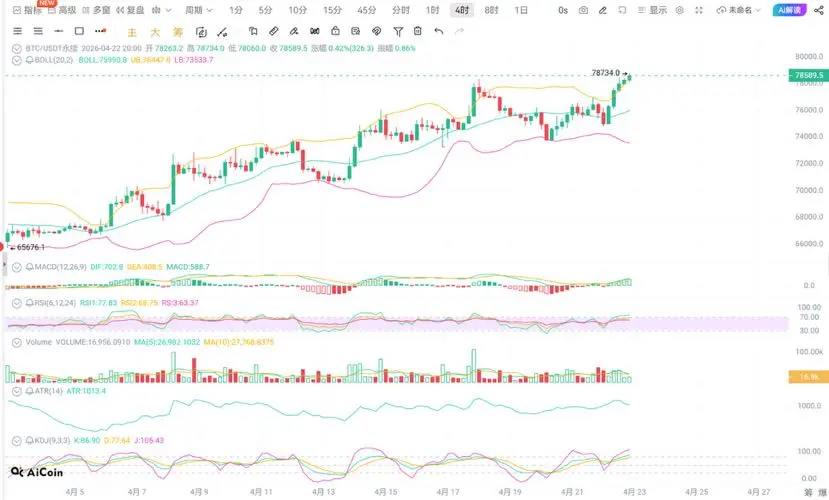829x500 pixels.
Task: Open chart settings gear icon
Action: pyautogui.click(x=679, y=10)
